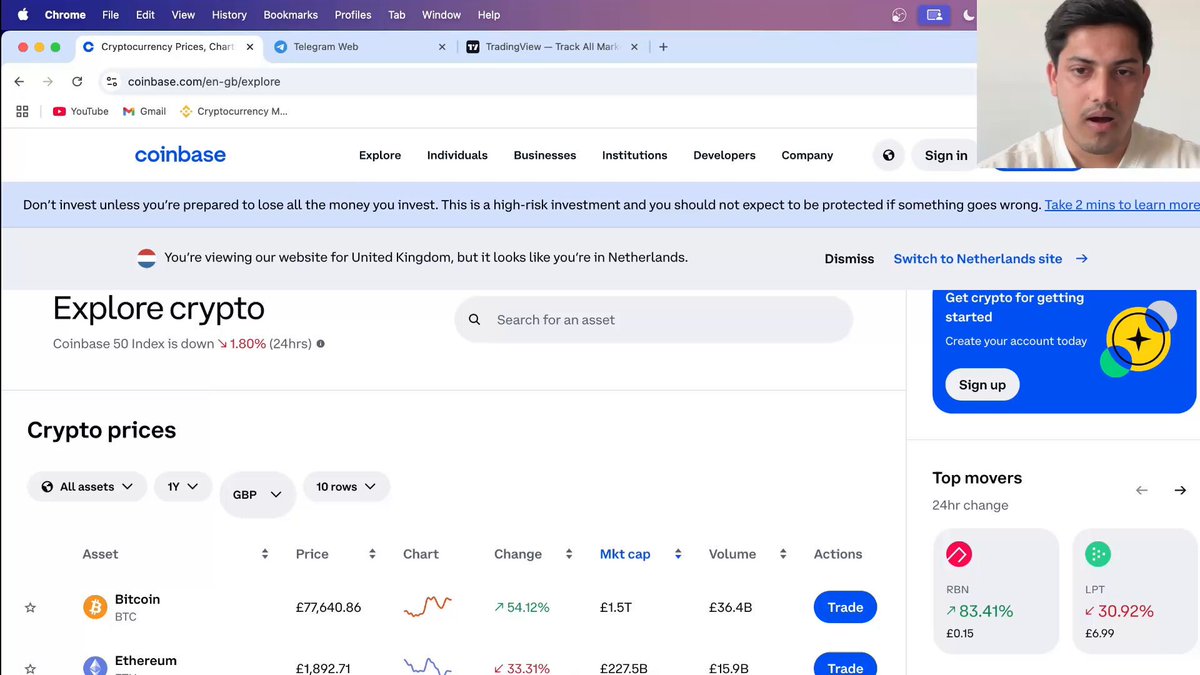
Task: Click the Ethereum coin icon
Action: coord(95,666)
